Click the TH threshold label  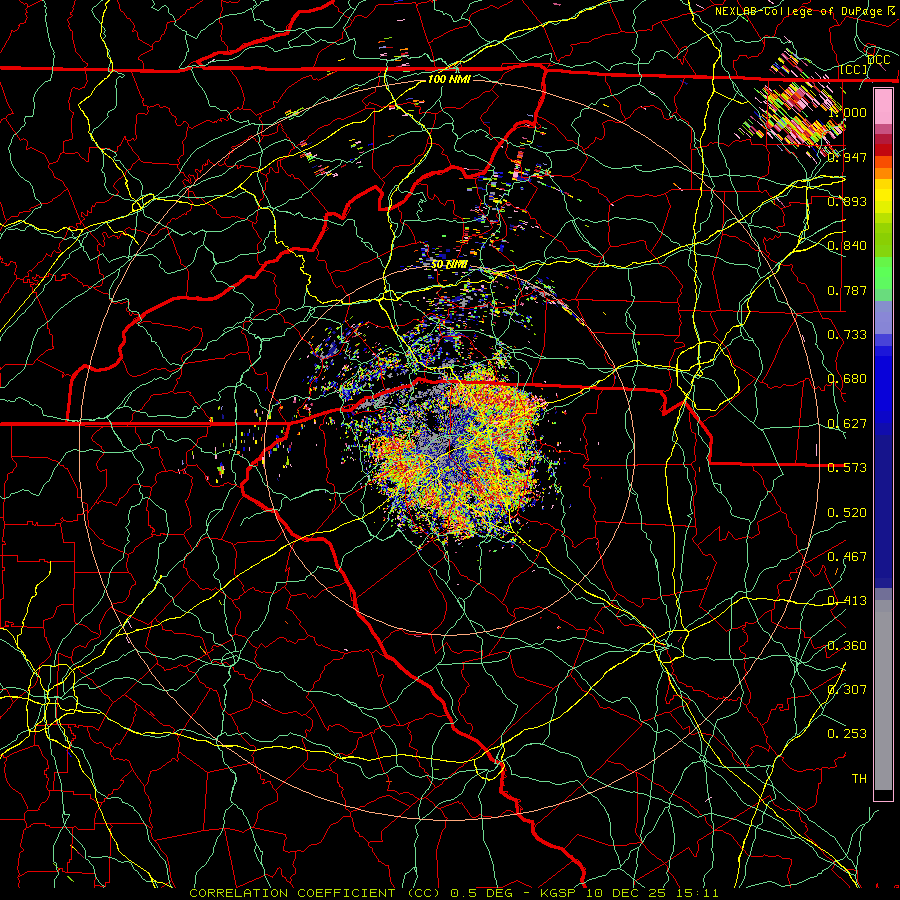point(859,778)
